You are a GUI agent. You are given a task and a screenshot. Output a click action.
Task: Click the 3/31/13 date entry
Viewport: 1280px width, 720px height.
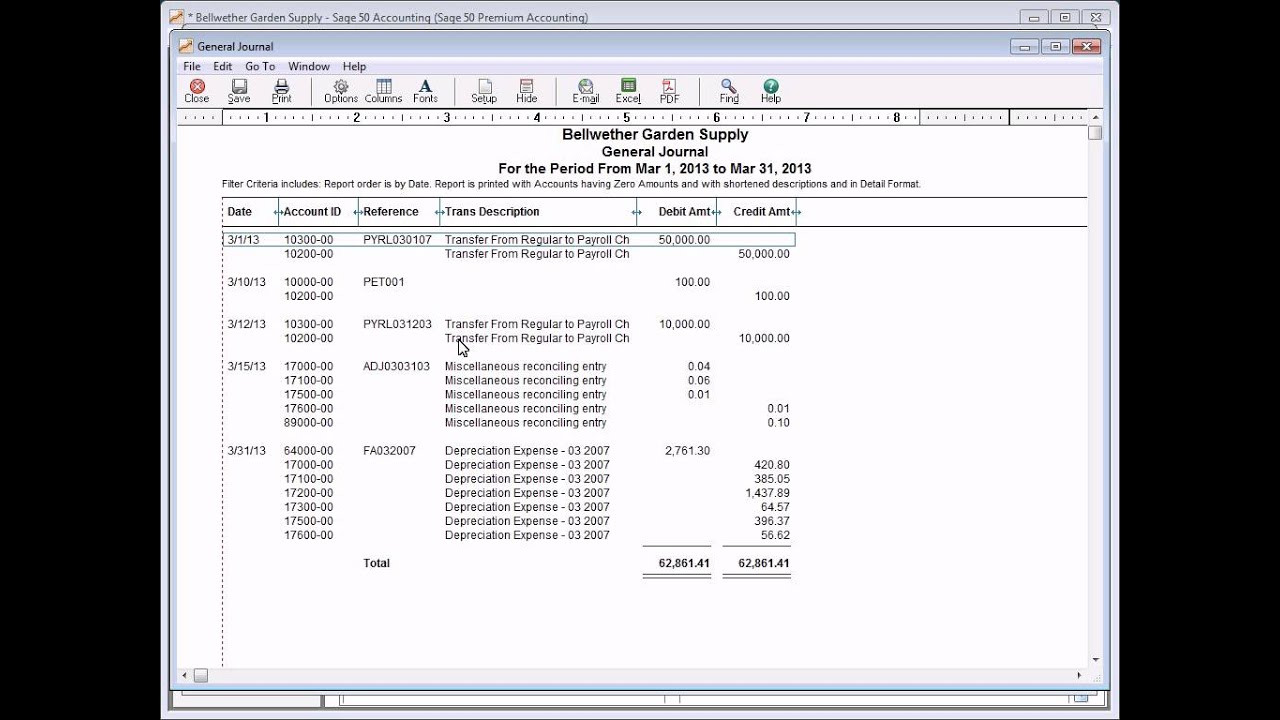click(247, 451)
